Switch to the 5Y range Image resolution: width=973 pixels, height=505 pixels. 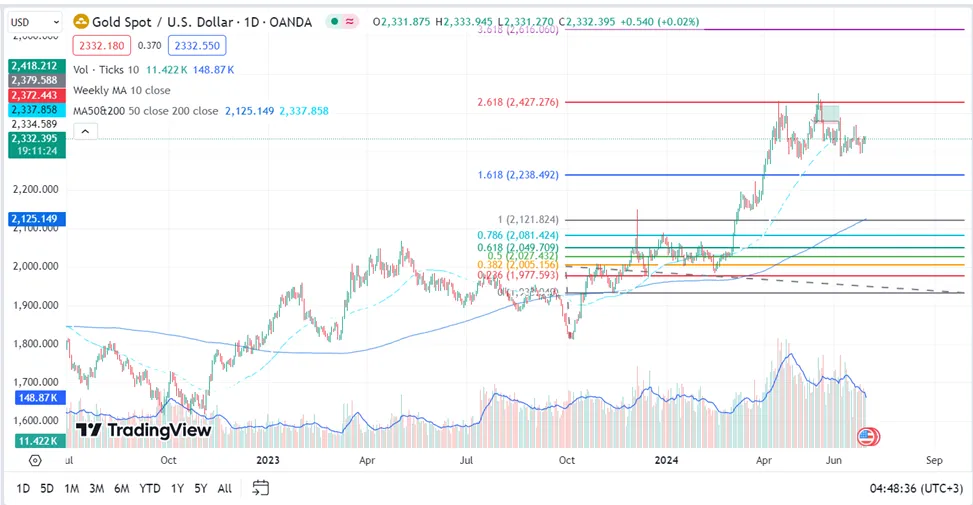coord(200,488)
